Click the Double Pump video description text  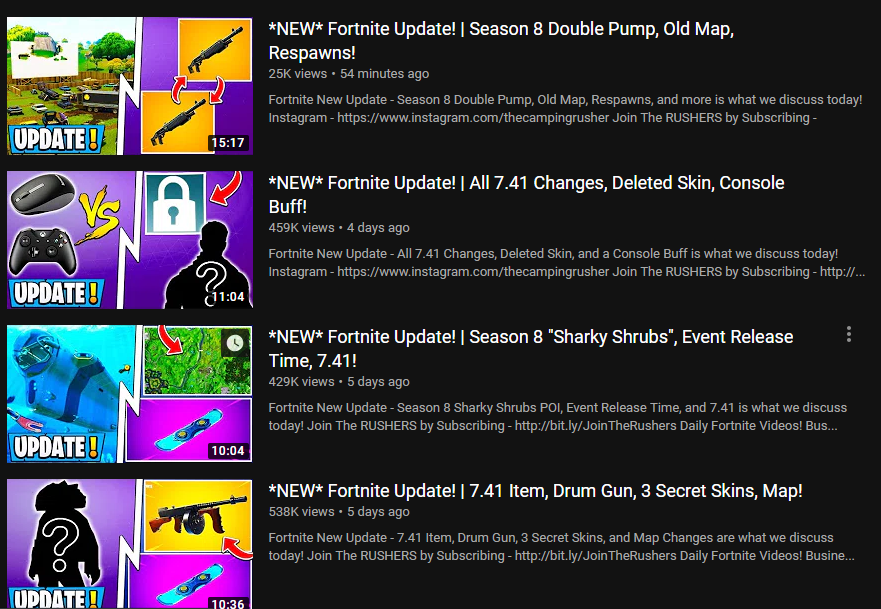tap(565, 108)
